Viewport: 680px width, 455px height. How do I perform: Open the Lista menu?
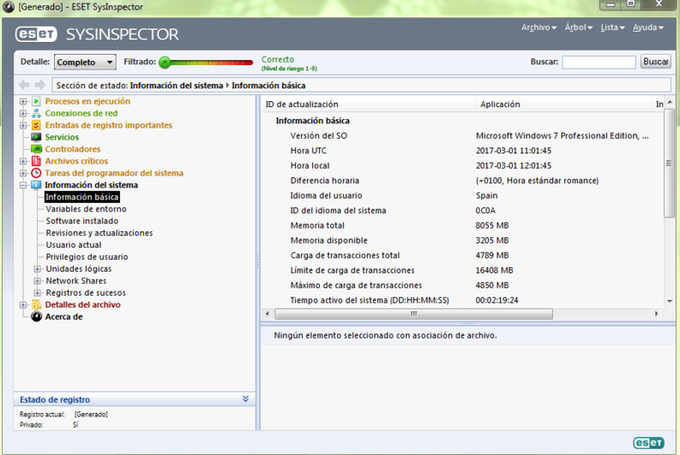click(612, 27)
